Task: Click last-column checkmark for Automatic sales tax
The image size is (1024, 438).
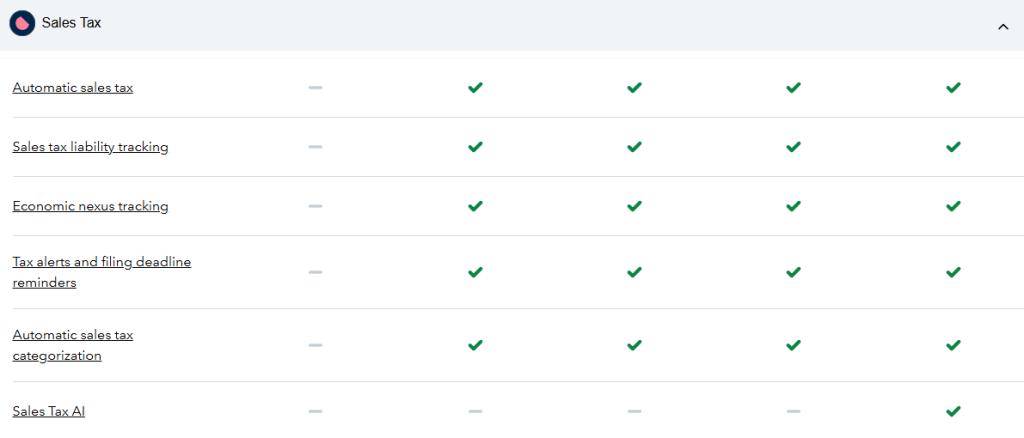Action: click(953, 87)
